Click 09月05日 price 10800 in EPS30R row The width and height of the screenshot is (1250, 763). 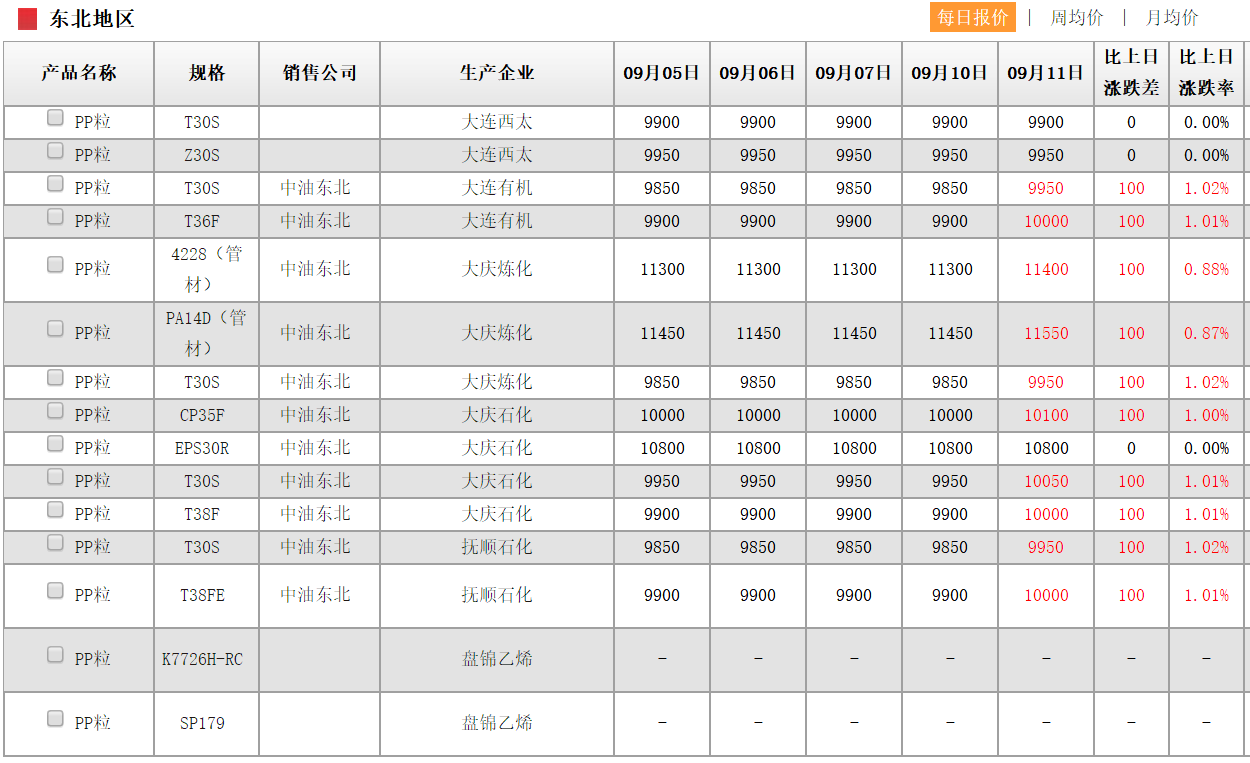coord(662,449)
